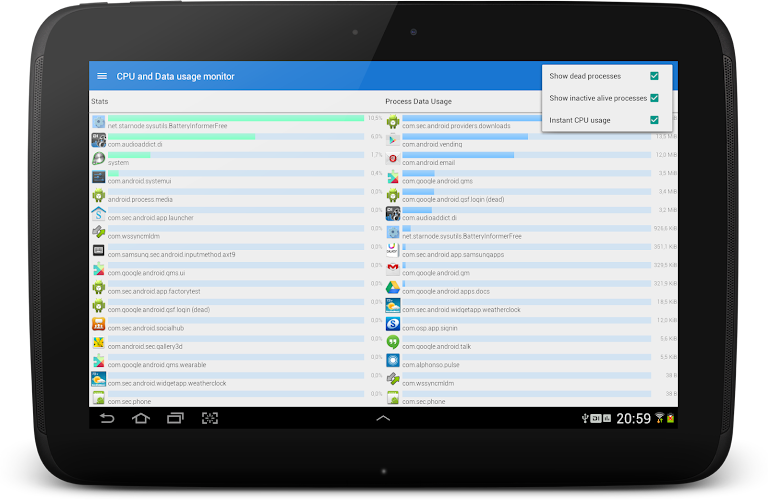Select com.google.android.gms in data usage list
Viewport: 768px width, 500px height.
tap(531, 177)
